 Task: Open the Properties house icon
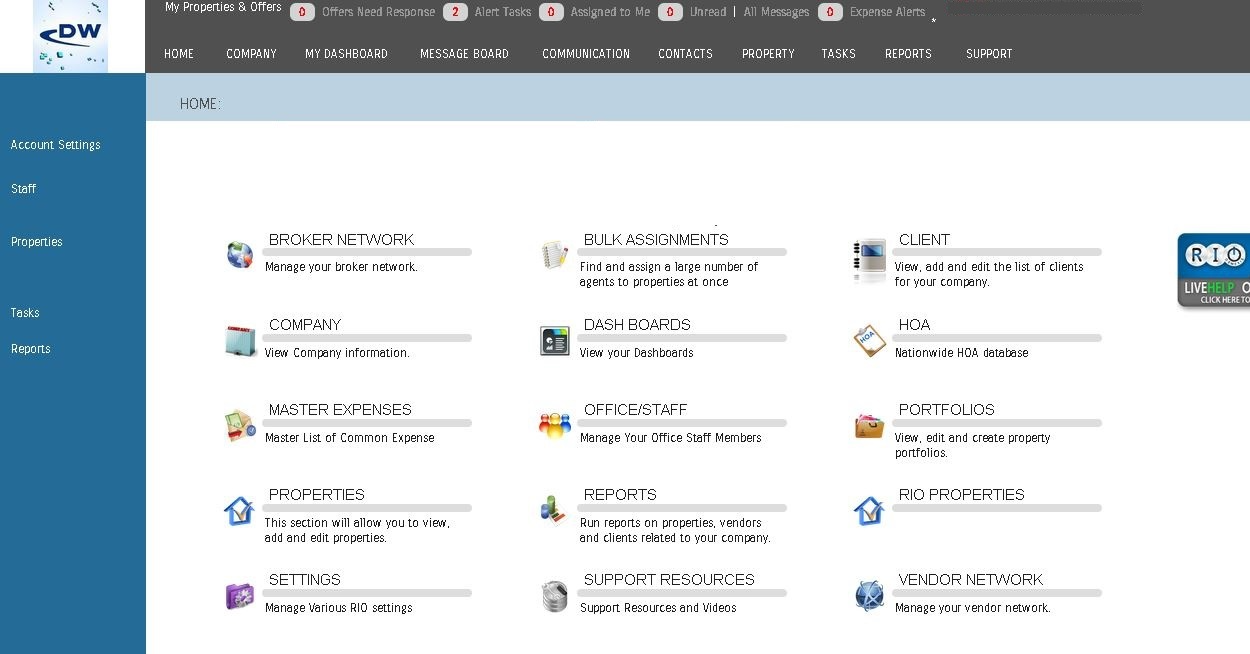click(x=239, y=511)
